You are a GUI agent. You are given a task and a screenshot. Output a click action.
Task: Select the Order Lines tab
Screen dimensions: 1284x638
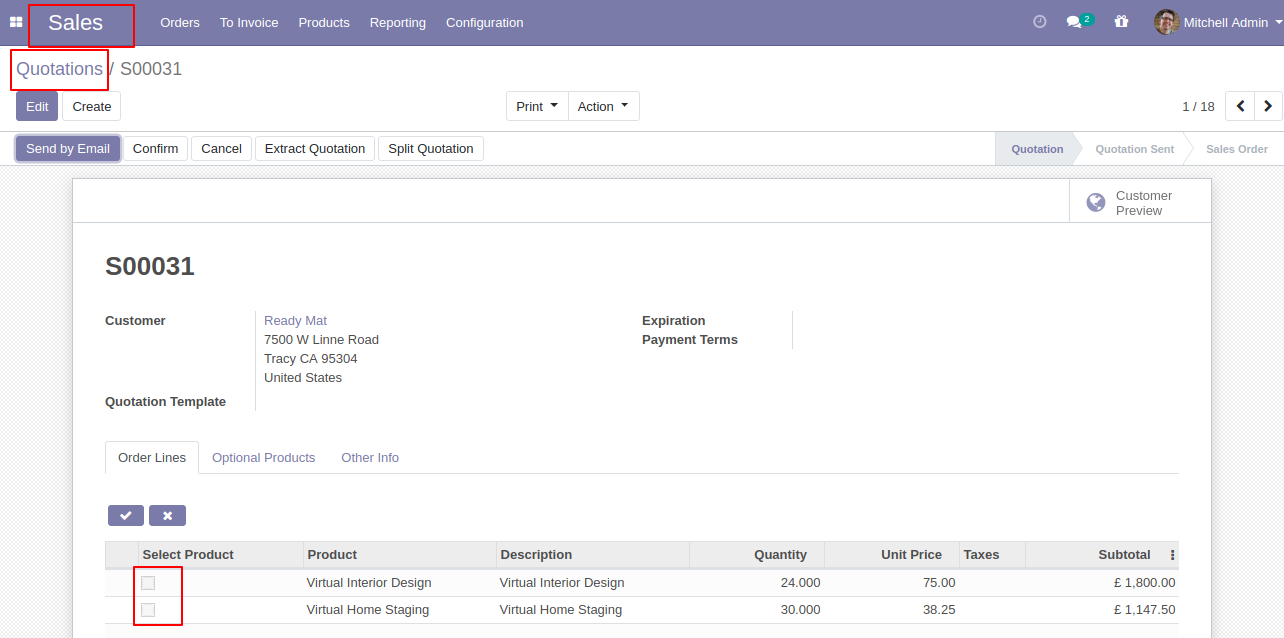tap(152, 458)
